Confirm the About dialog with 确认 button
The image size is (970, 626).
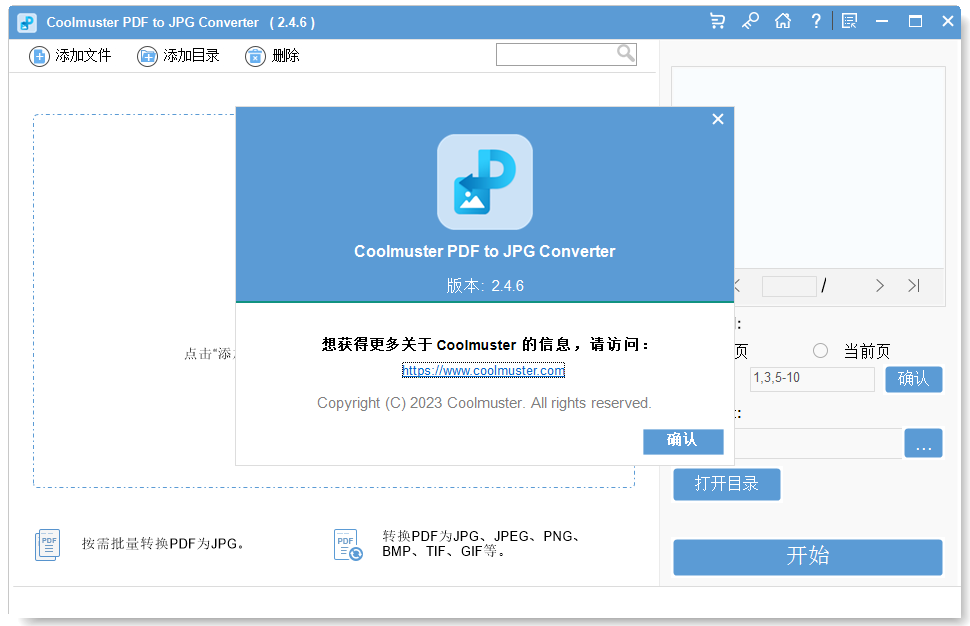[683, 441]
